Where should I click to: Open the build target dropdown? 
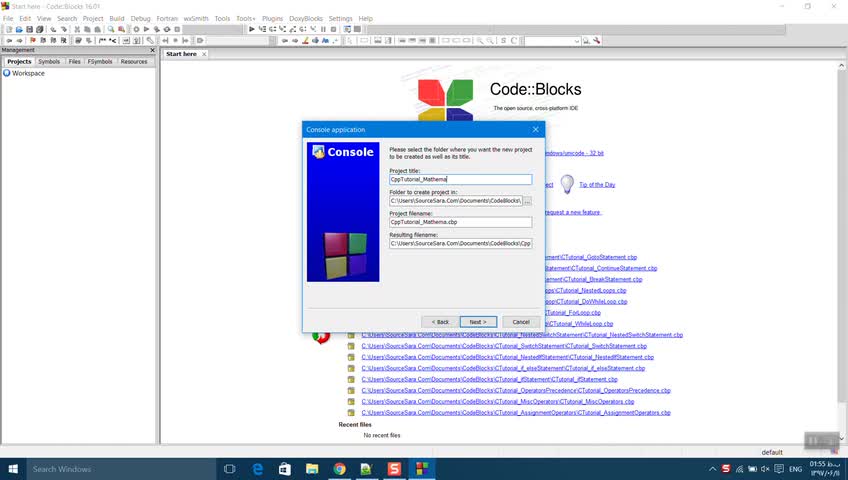tap(211, 29)
